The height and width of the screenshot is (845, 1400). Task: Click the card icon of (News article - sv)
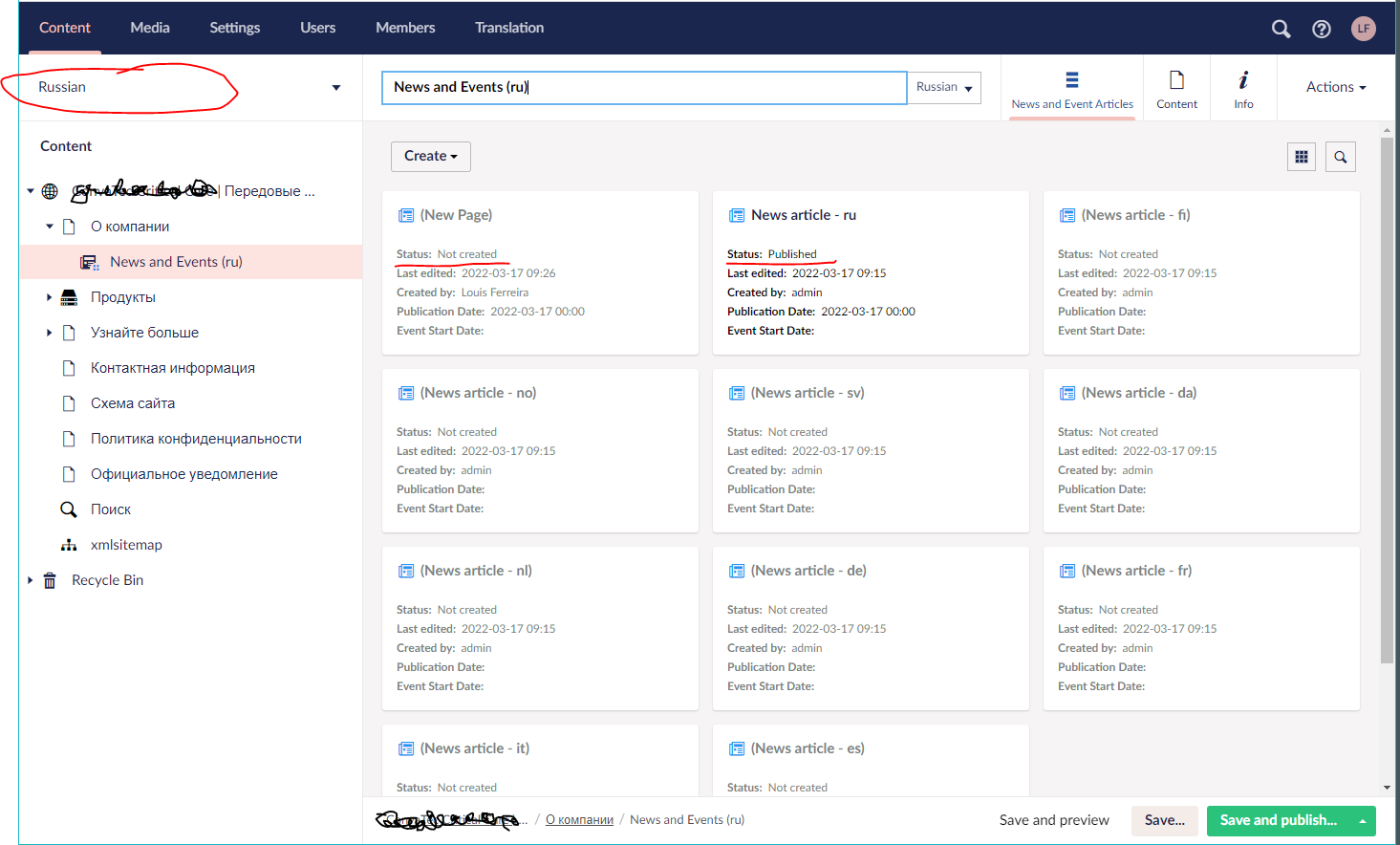tap(737, 393)
